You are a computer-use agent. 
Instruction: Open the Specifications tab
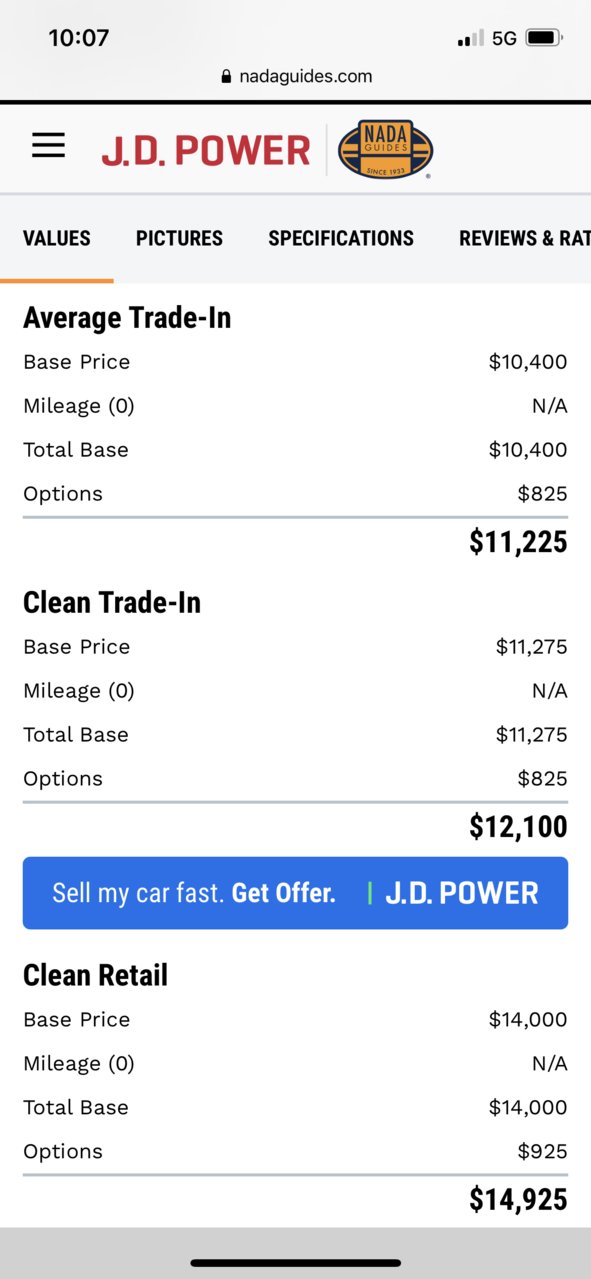[x=341, y=238]
